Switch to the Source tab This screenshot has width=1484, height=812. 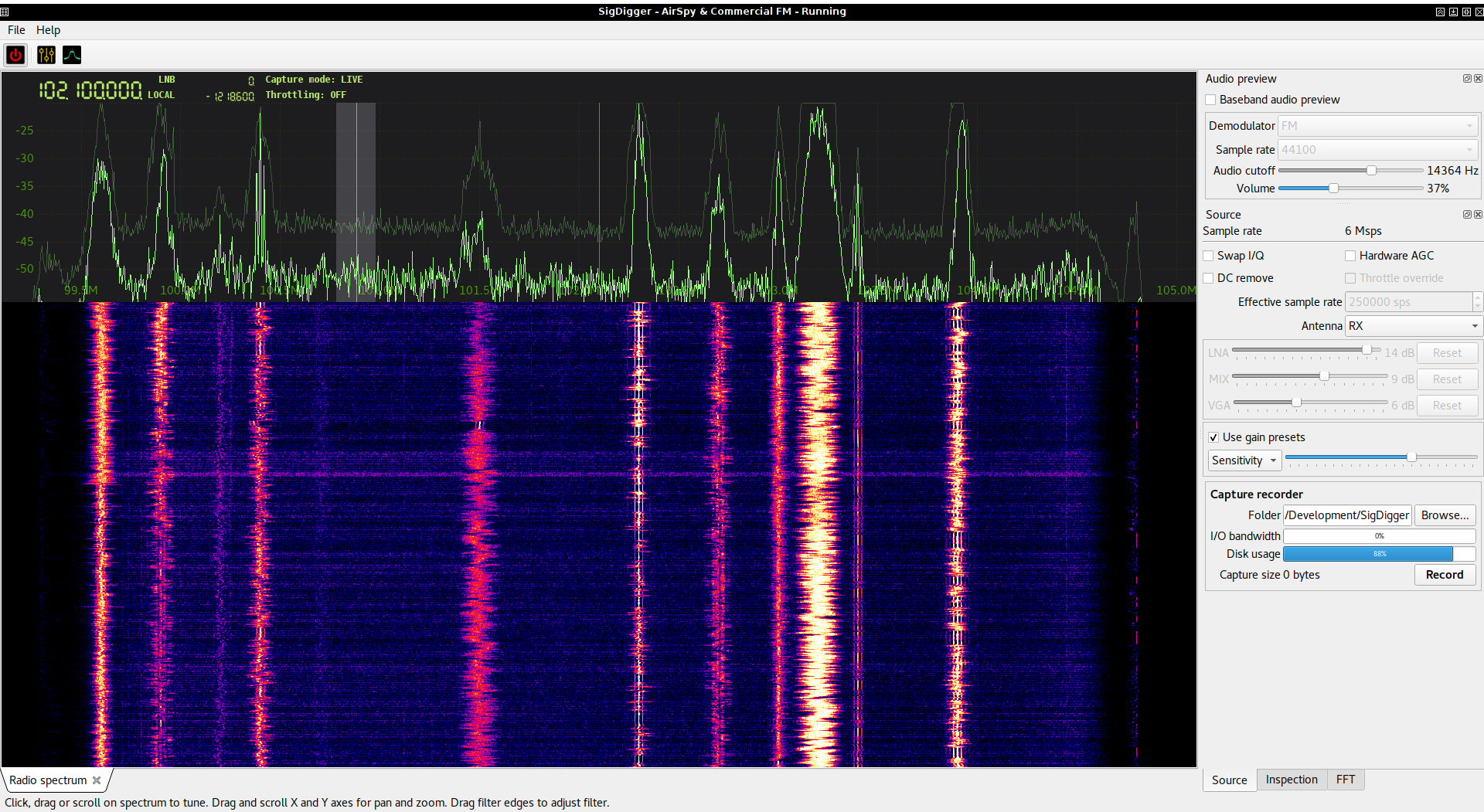click(x=1229, y=780)
